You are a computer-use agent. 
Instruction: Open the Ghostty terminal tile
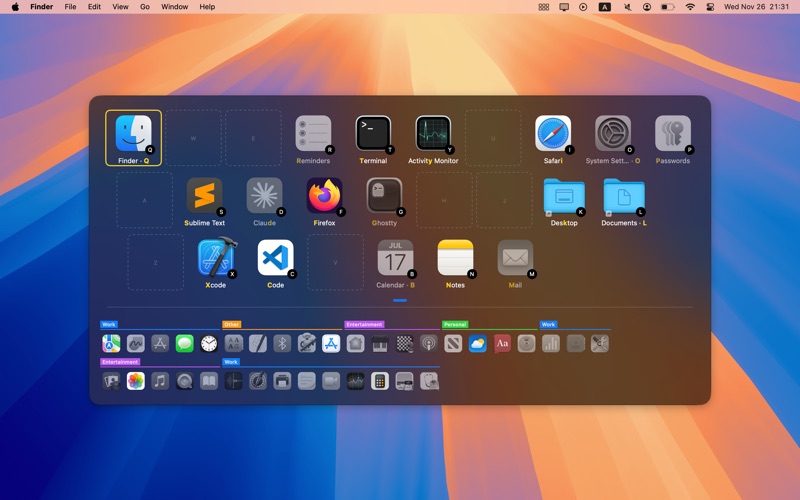point(384,200)
